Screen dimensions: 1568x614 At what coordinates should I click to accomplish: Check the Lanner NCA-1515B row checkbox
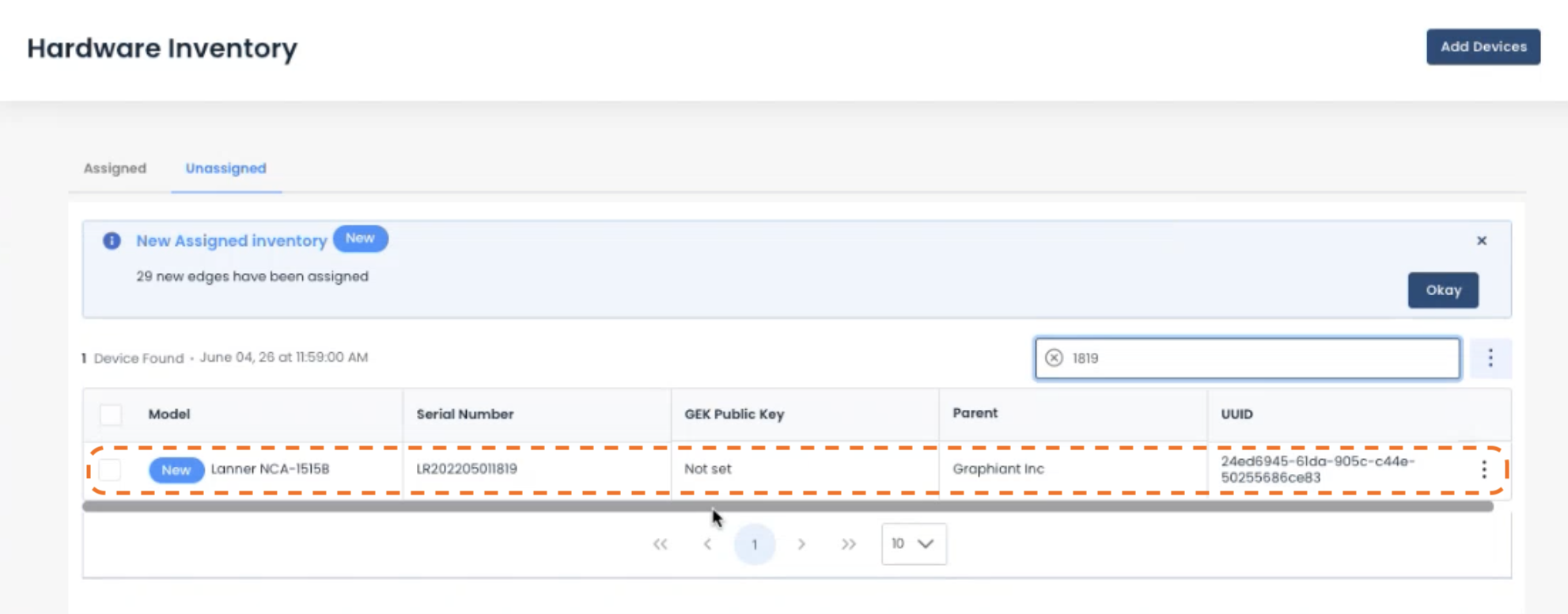pos(110,469)
